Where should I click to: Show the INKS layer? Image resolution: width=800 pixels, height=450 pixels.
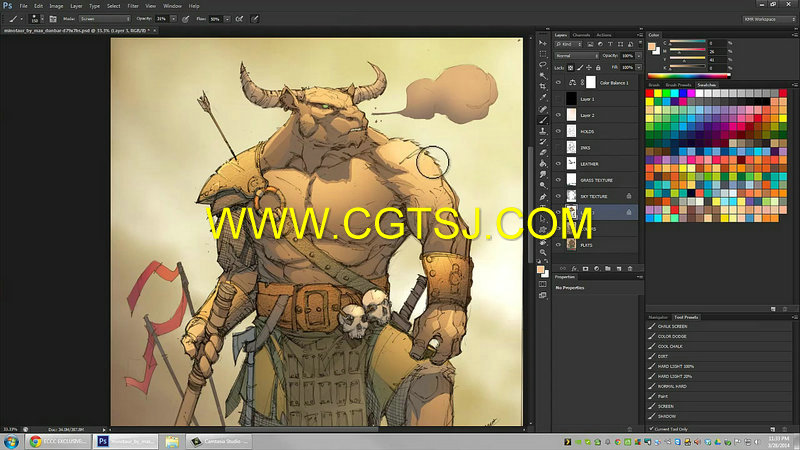[x=558, y=147]
